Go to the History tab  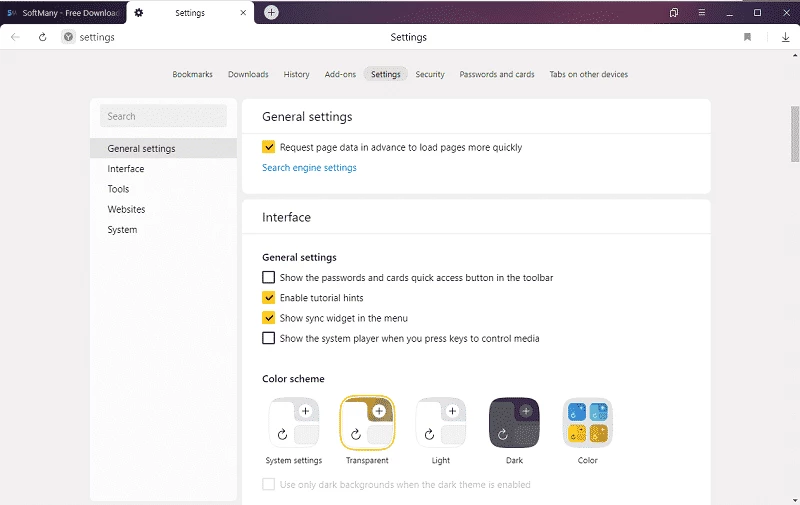[296, 74]
